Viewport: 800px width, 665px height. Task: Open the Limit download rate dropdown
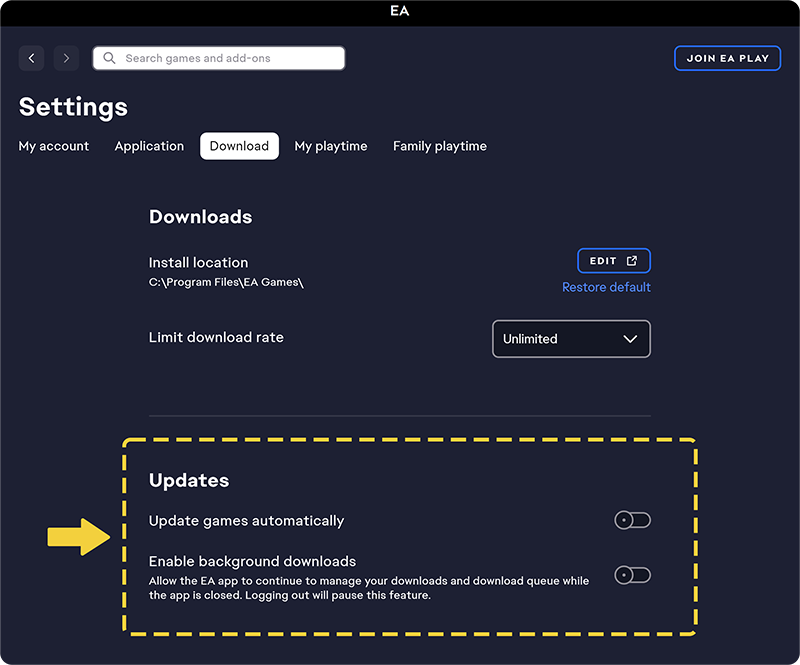pyautogui.click(x=571, y=339)
